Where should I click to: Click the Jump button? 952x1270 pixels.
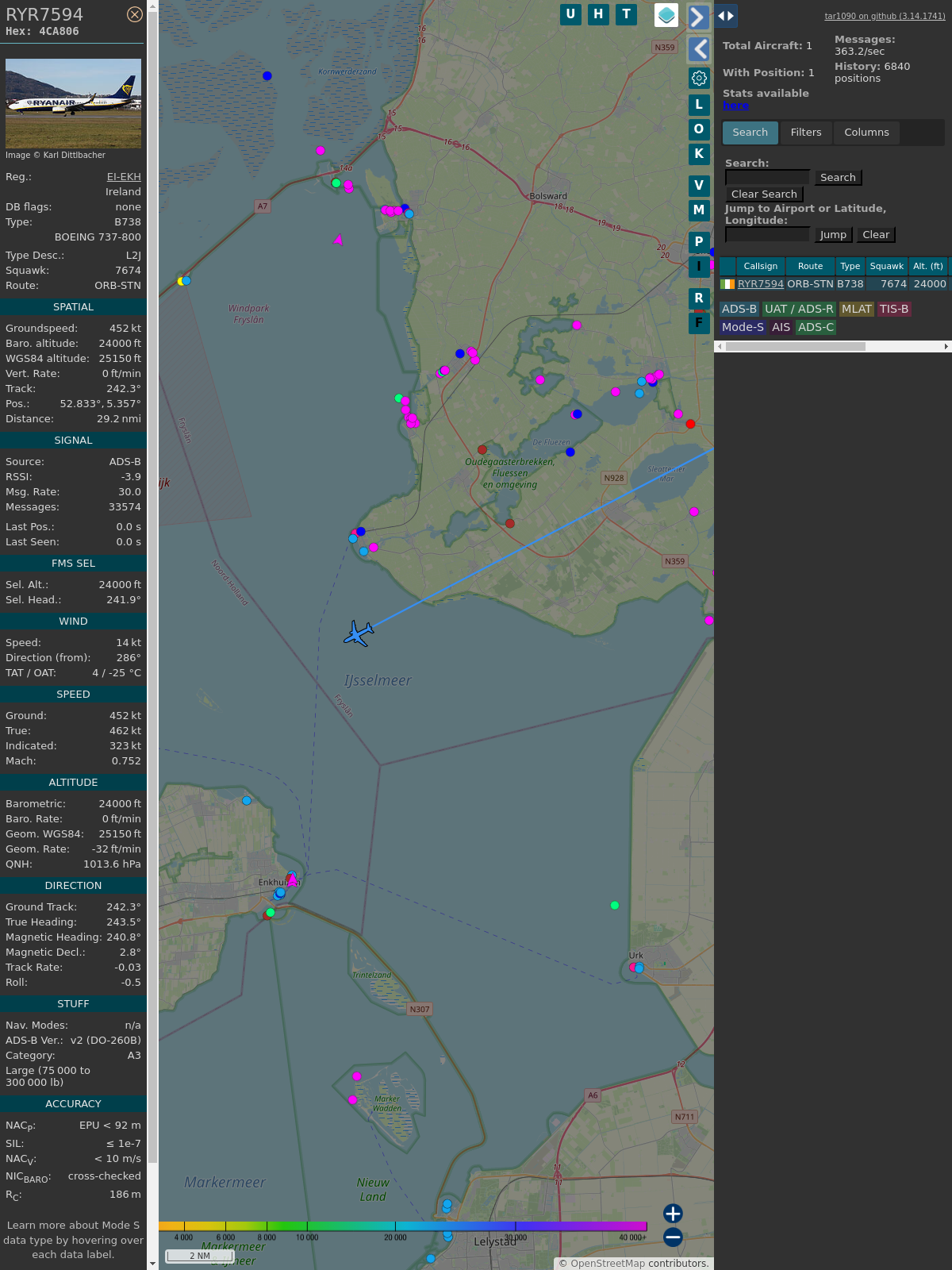833,235
